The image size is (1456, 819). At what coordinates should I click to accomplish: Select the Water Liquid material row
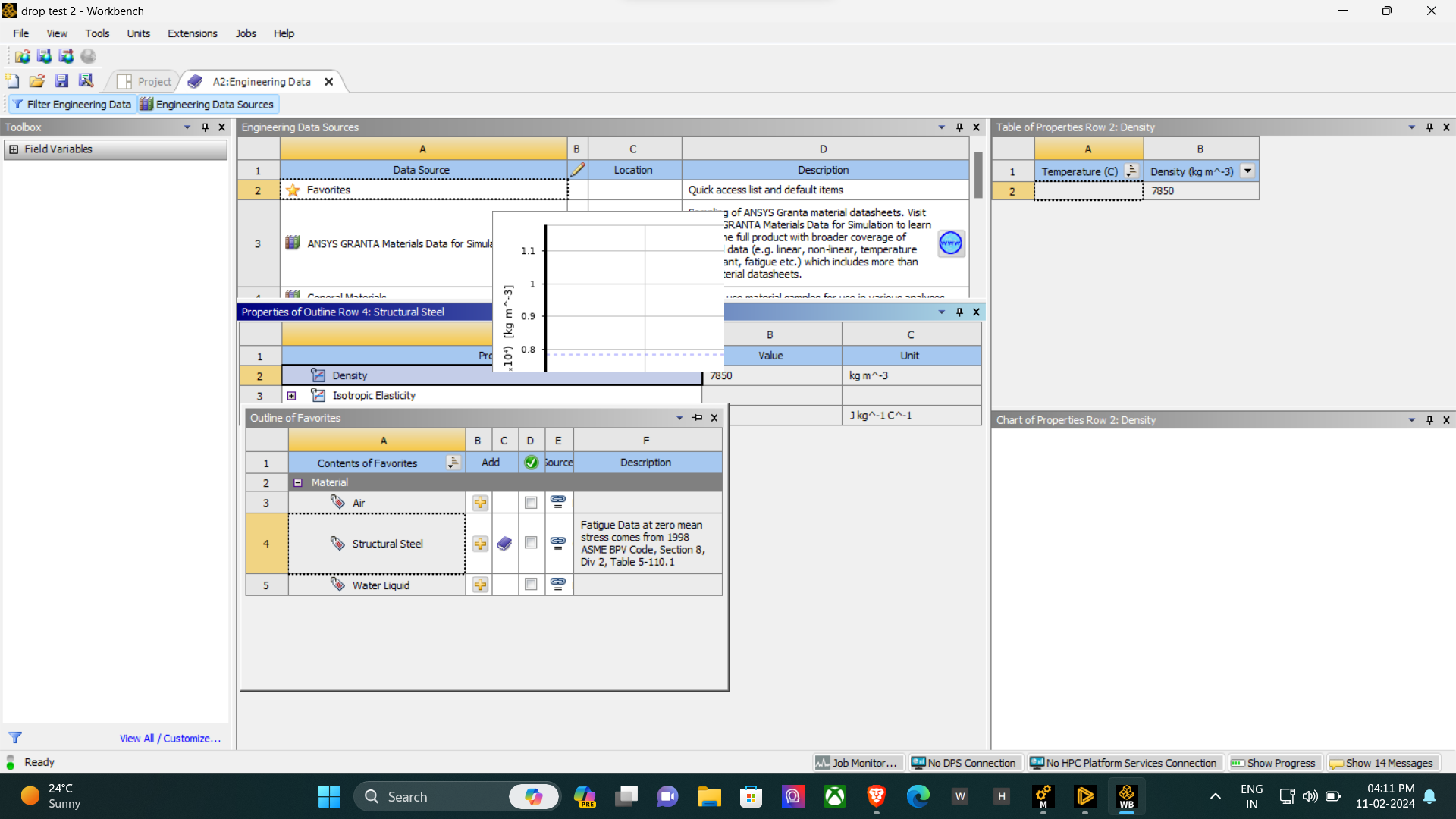377,585
